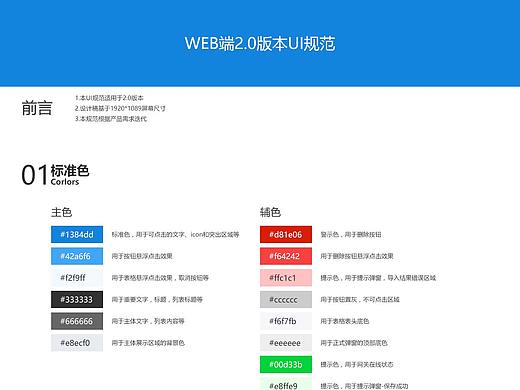Image resolution: width=520 pixels, height=390 pixels.
Task: Click the #d81e06 red warning swatch
Action: (286, 234)
